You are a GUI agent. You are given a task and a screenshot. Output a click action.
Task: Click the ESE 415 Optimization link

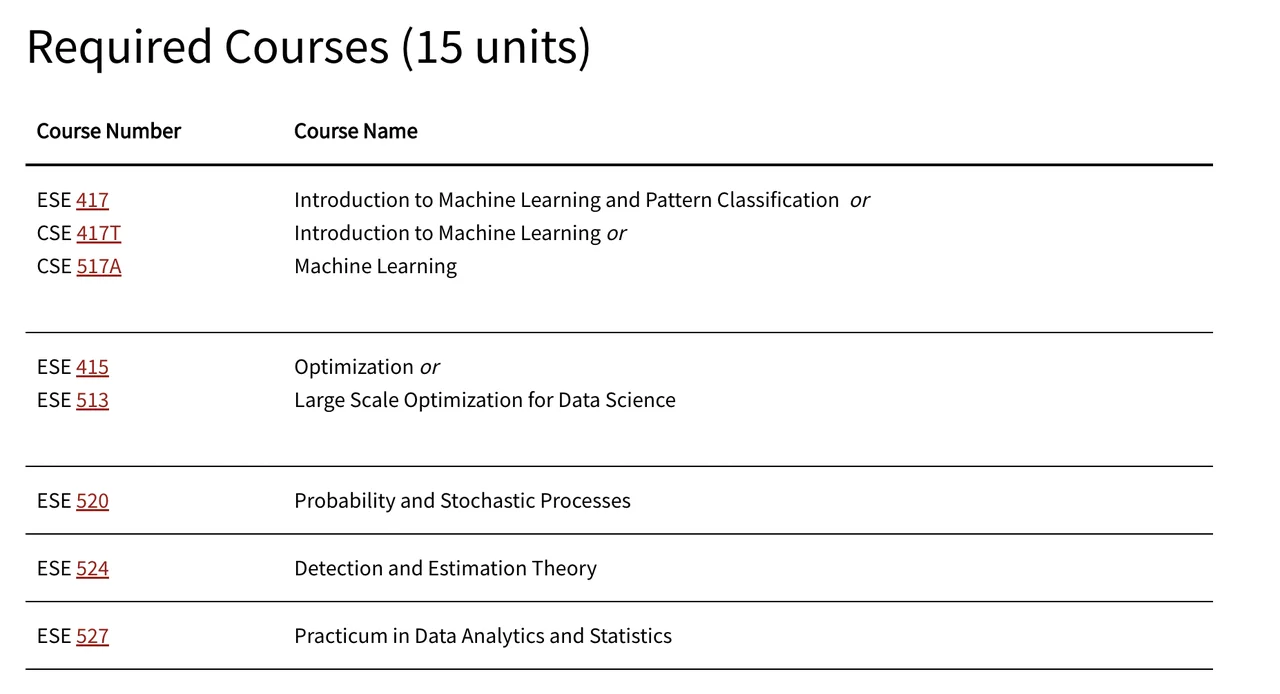(x=92, y=367)
